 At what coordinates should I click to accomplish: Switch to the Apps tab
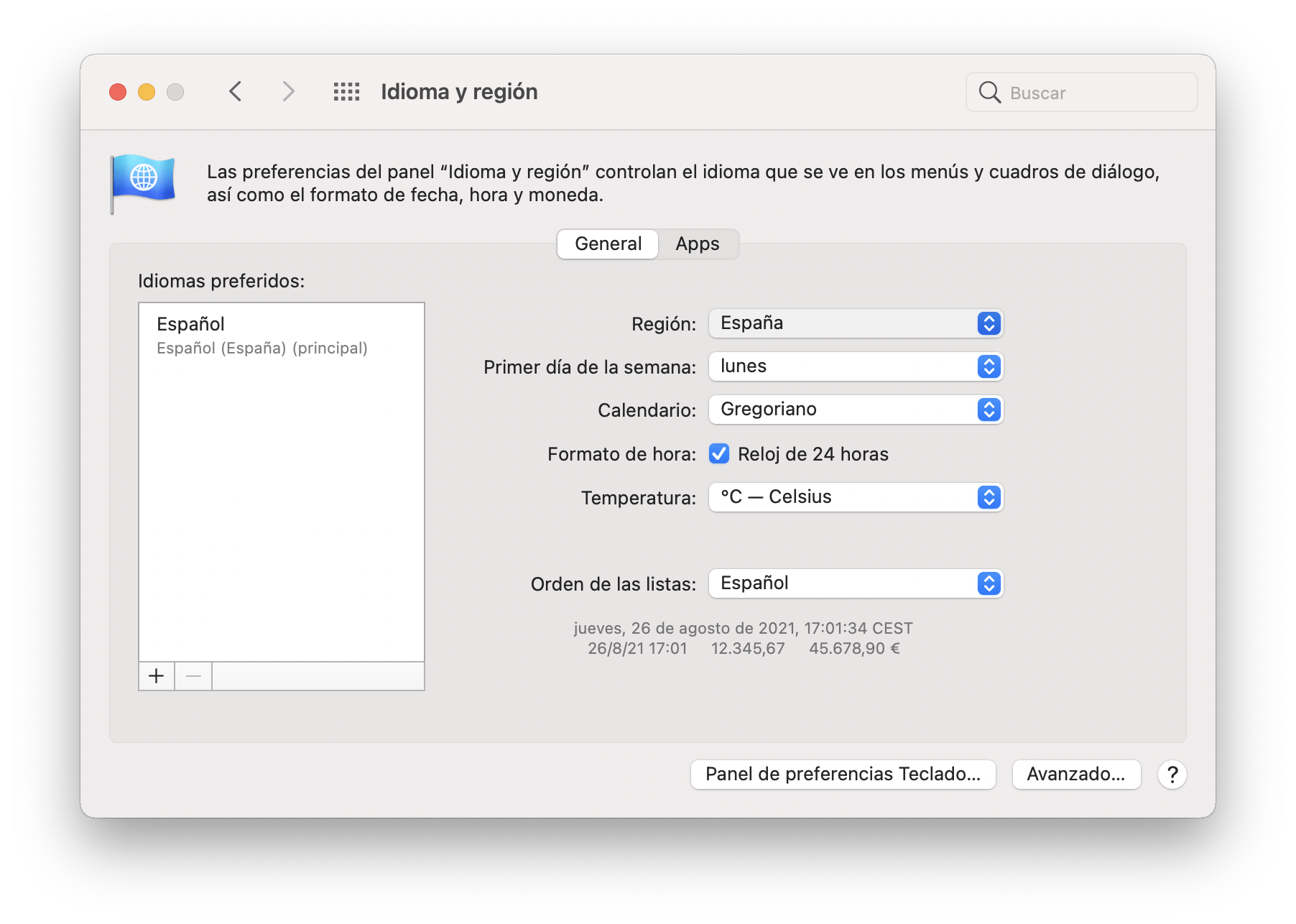[x=696, y=244]
